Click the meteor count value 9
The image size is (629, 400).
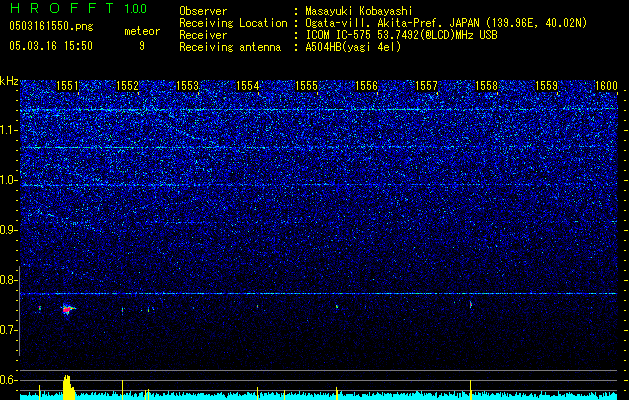[x=142, y=46]
